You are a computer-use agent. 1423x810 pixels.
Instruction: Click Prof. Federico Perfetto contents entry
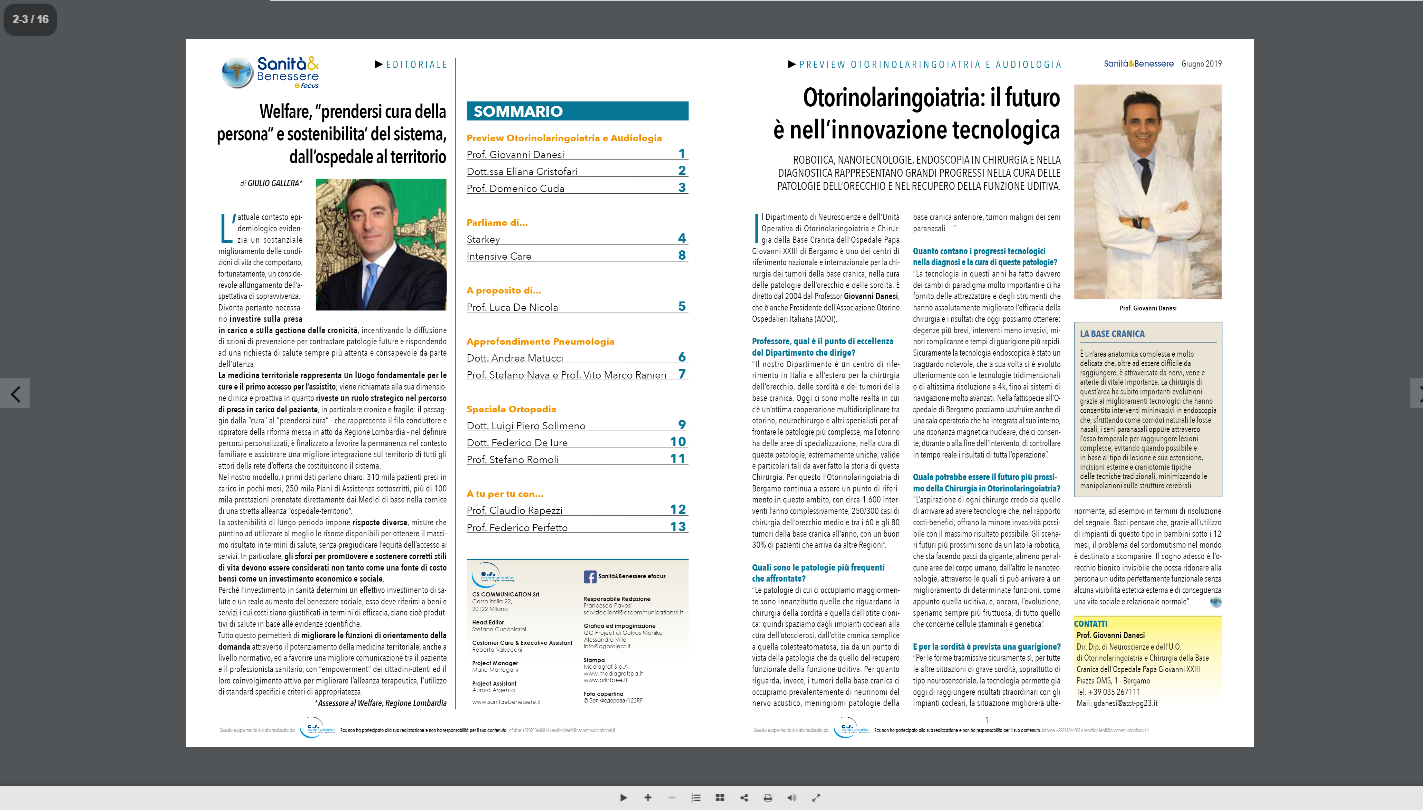(519, 526)
